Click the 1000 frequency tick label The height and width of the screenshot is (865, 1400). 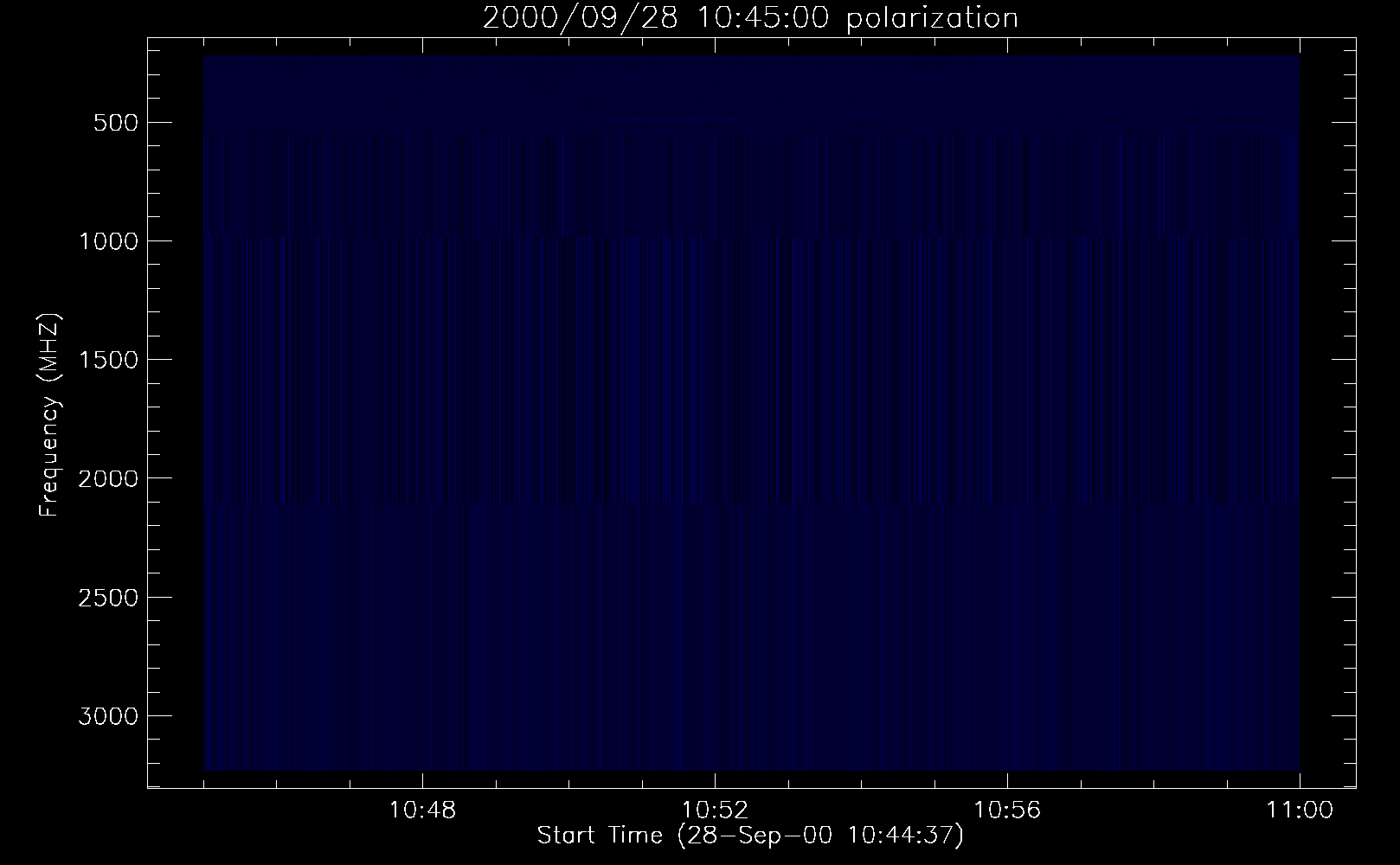point(107,240)
